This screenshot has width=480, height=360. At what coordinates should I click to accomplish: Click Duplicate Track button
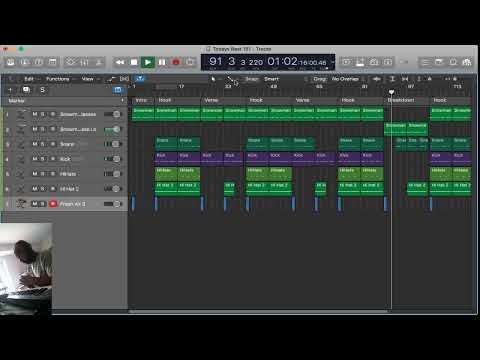pos(26,90)
